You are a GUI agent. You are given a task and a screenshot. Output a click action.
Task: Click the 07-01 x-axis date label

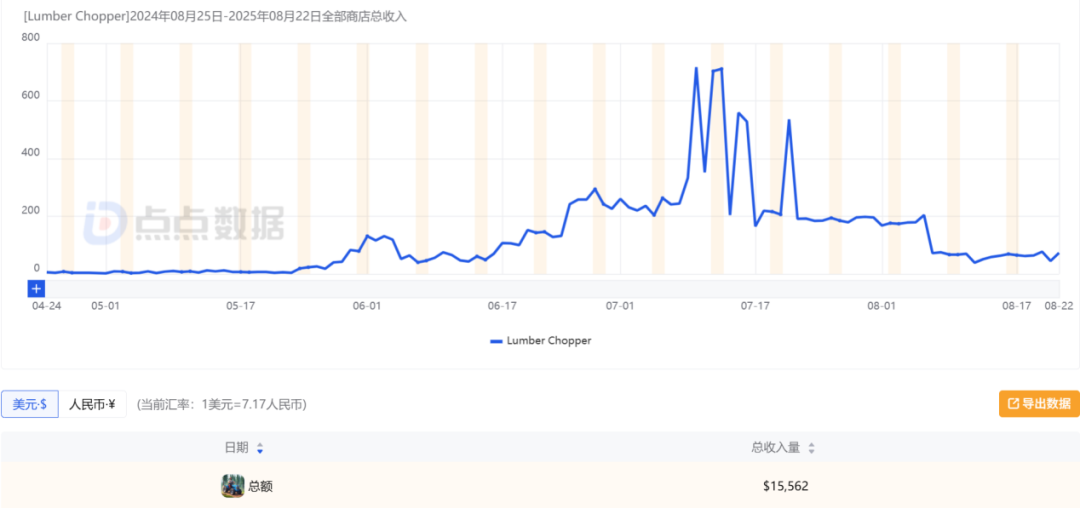[619, 305]
